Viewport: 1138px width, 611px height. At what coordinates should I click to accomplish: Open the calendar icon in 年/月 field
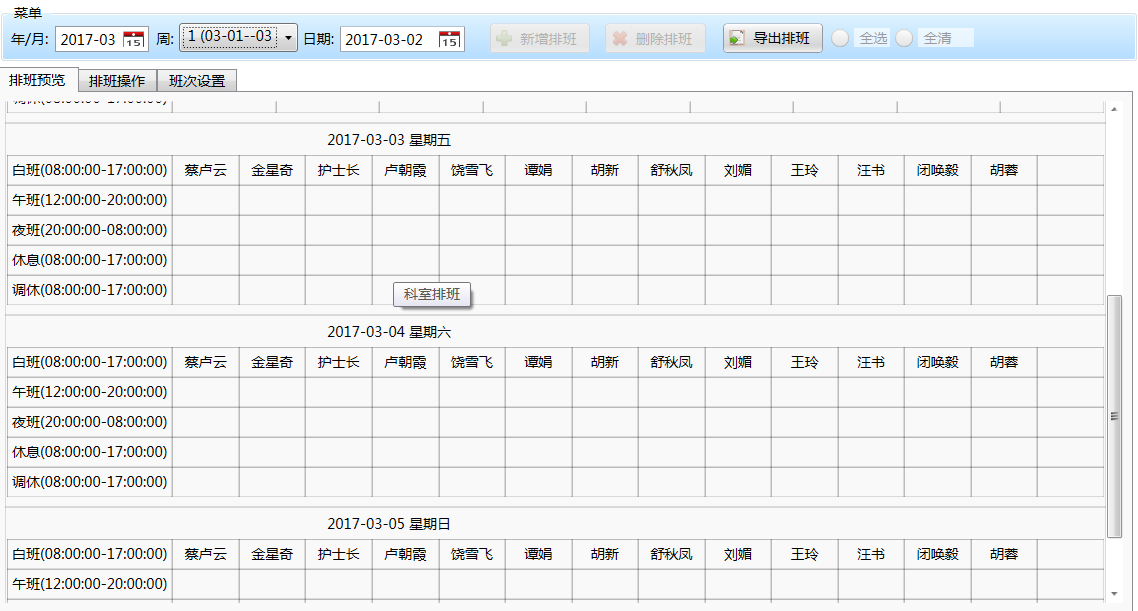coord(134,40)
